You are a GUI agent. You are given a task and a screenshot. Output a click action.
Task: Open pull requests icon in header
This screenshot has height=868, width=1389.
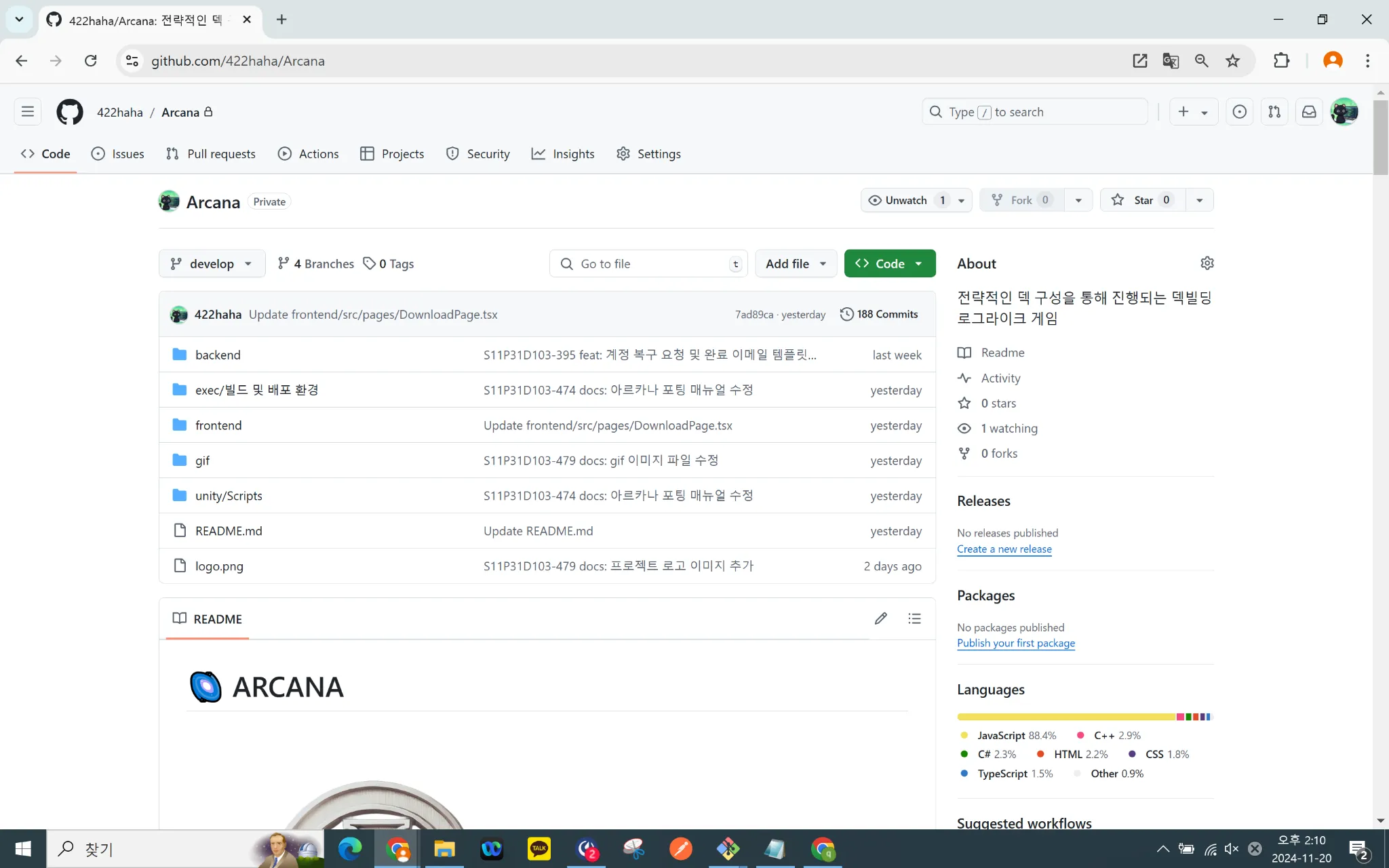[x=1274, y=112]
